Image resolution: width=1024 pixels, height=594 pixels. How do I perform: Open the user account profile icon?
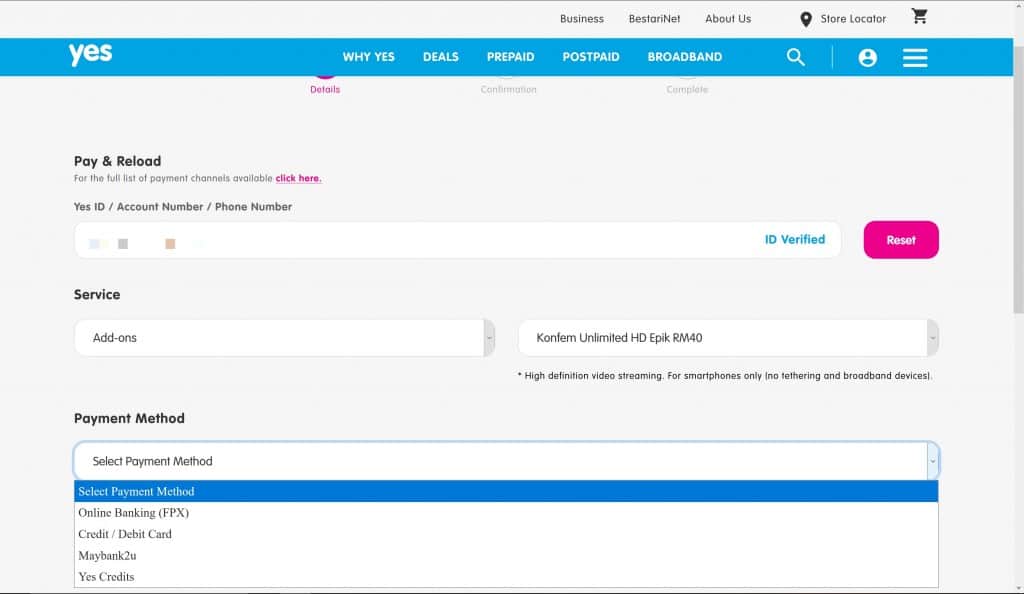tap(867, 58)
